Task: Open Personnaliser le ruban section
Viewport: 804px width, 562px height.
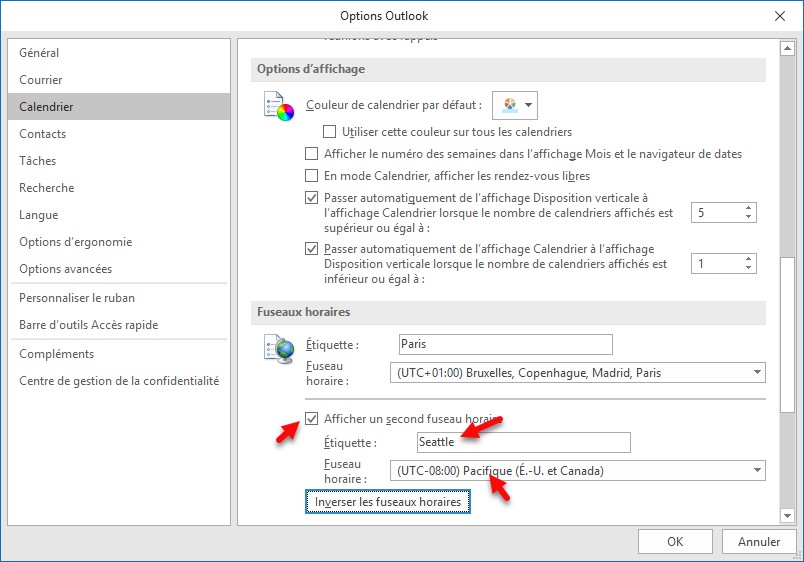Action: [x=119, y=298]
